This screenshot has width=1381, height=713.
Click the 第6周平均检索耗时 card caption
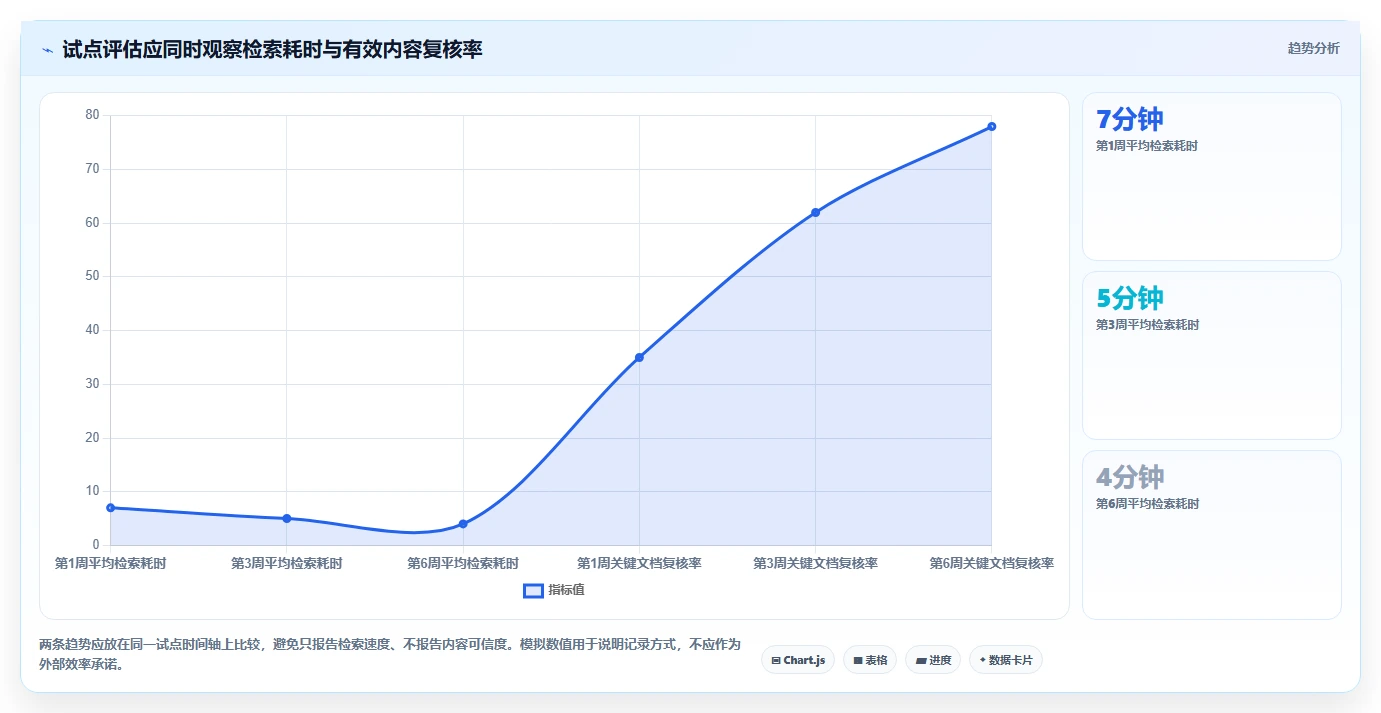(1147, 504)
